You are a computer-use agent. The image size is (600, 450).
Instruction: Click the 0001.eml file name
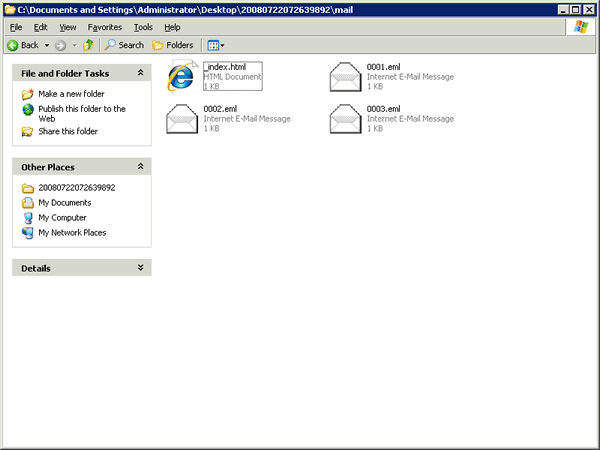click(383, 67)
